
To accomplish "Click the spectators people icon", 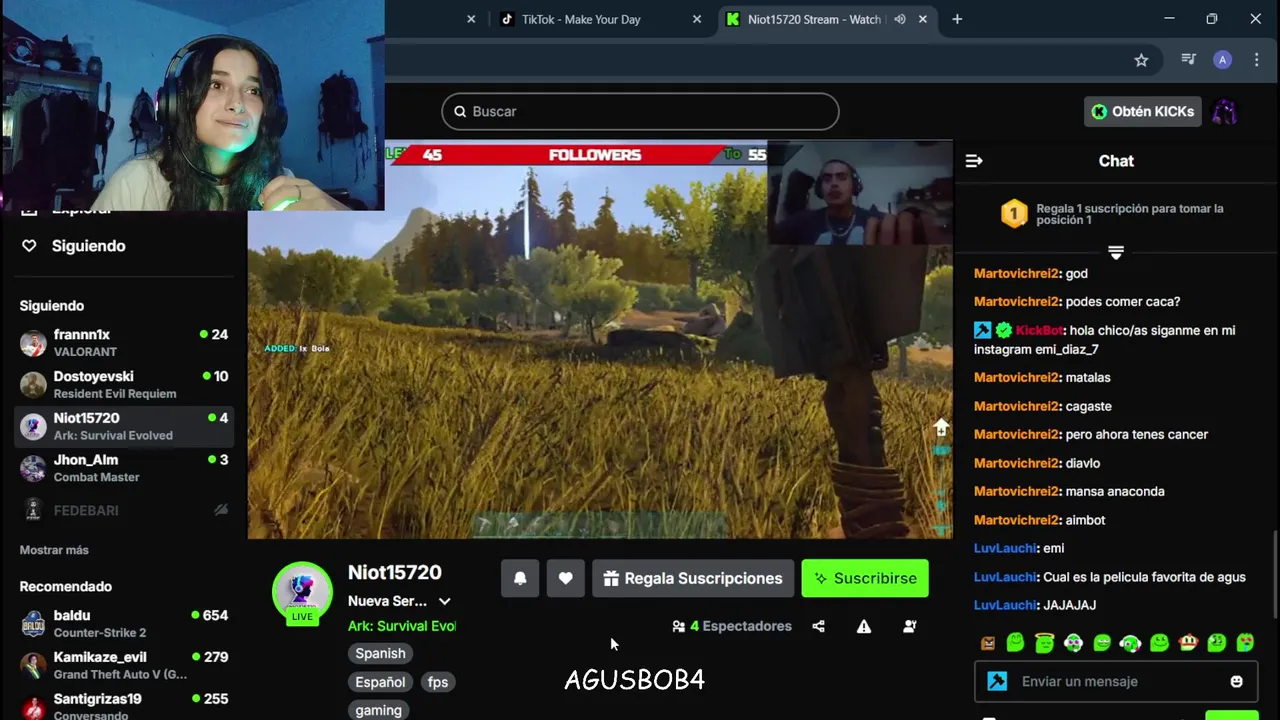I will click(x=679, y=626).
